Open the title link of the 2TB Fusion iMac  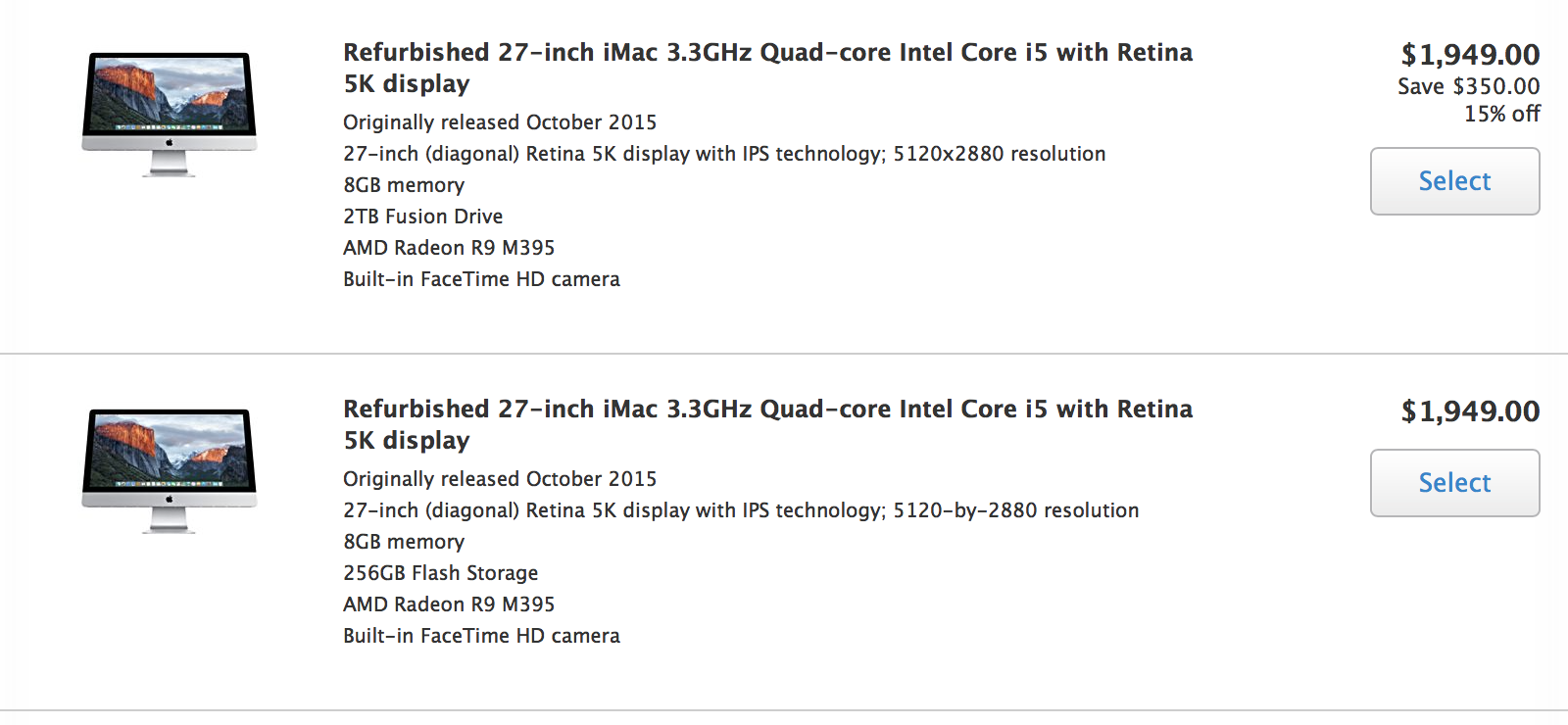[x=767, y=53]
